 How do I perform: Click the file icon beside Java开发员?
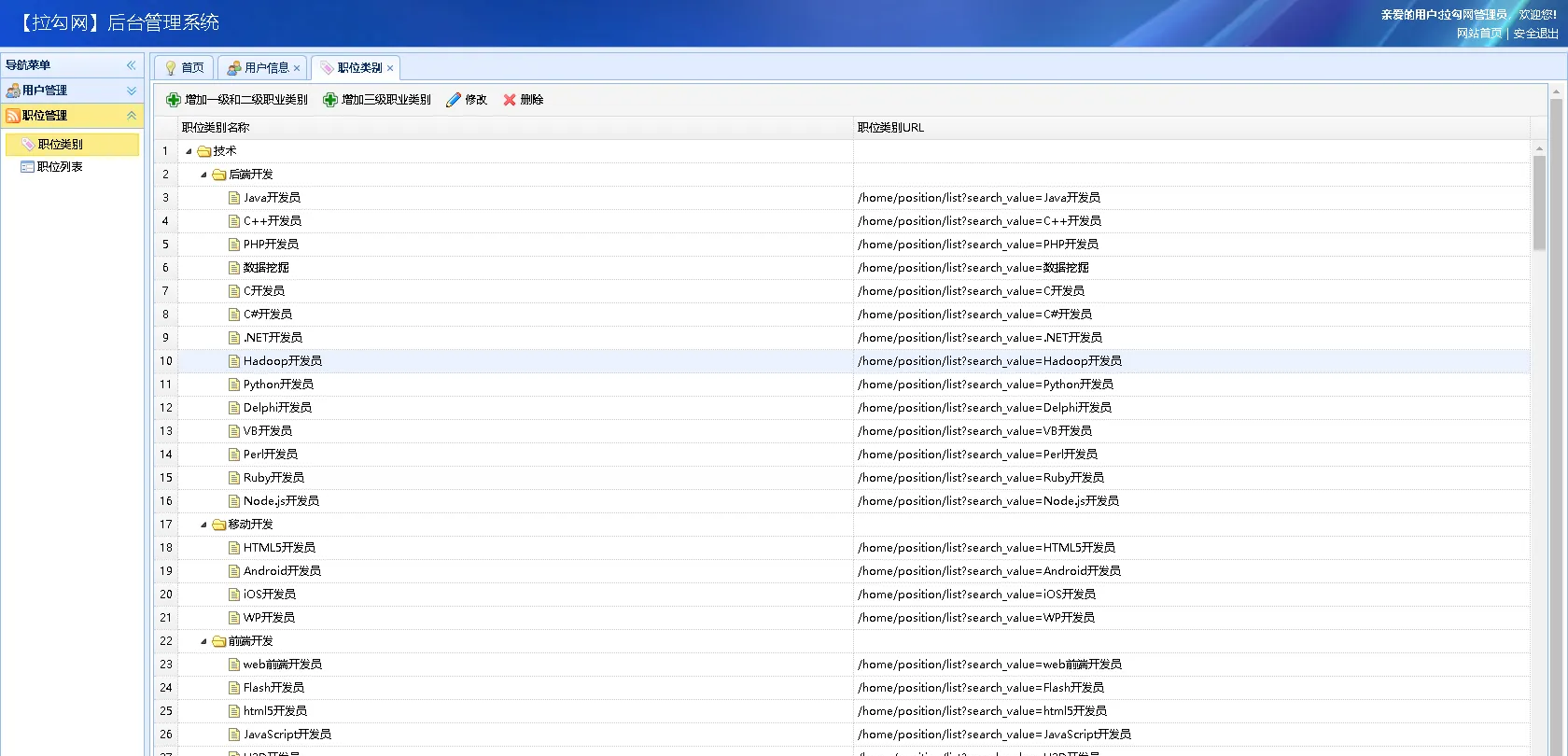click(x=234, y=198)
